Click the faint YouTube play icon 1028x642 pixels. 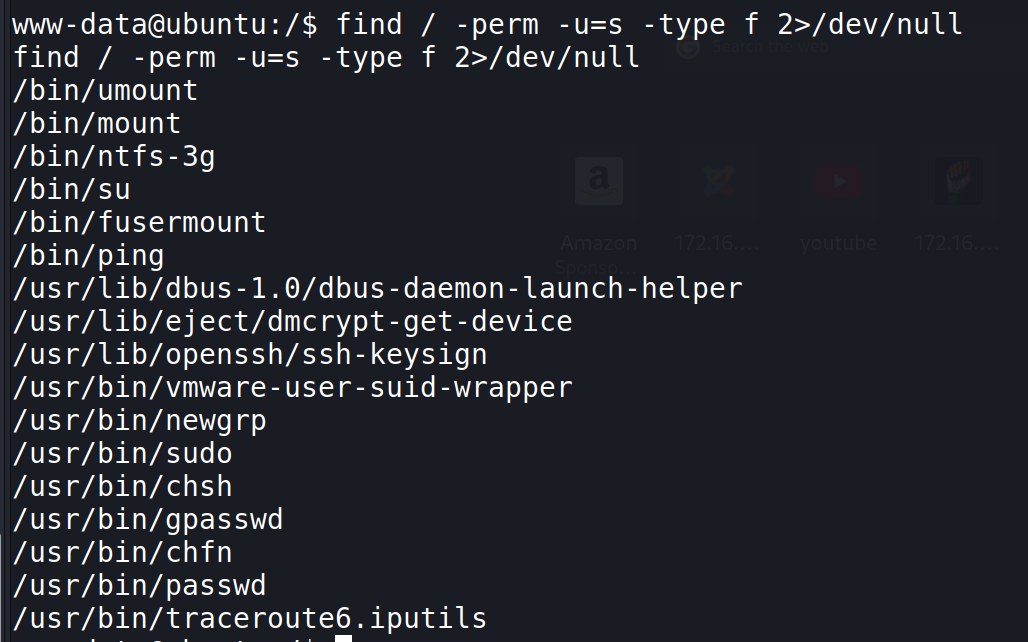pos(839,180)
